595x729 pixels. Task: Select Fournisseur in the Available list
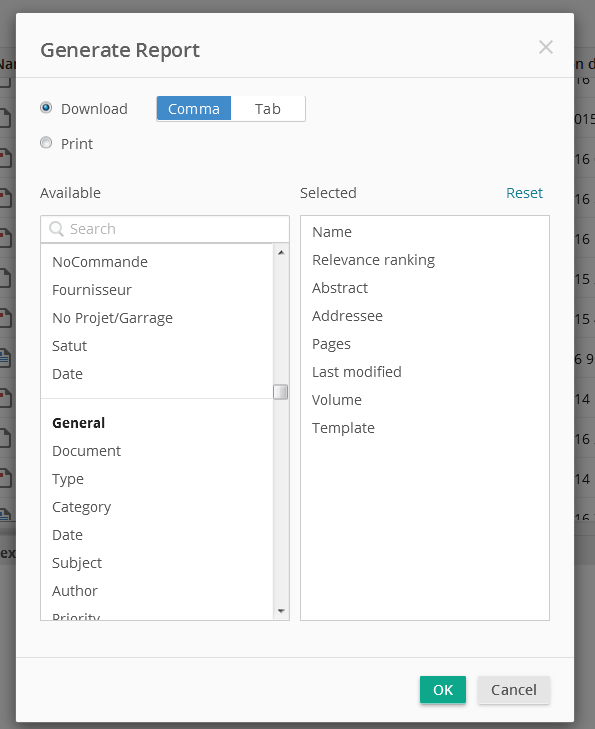[x=92, y=290]
